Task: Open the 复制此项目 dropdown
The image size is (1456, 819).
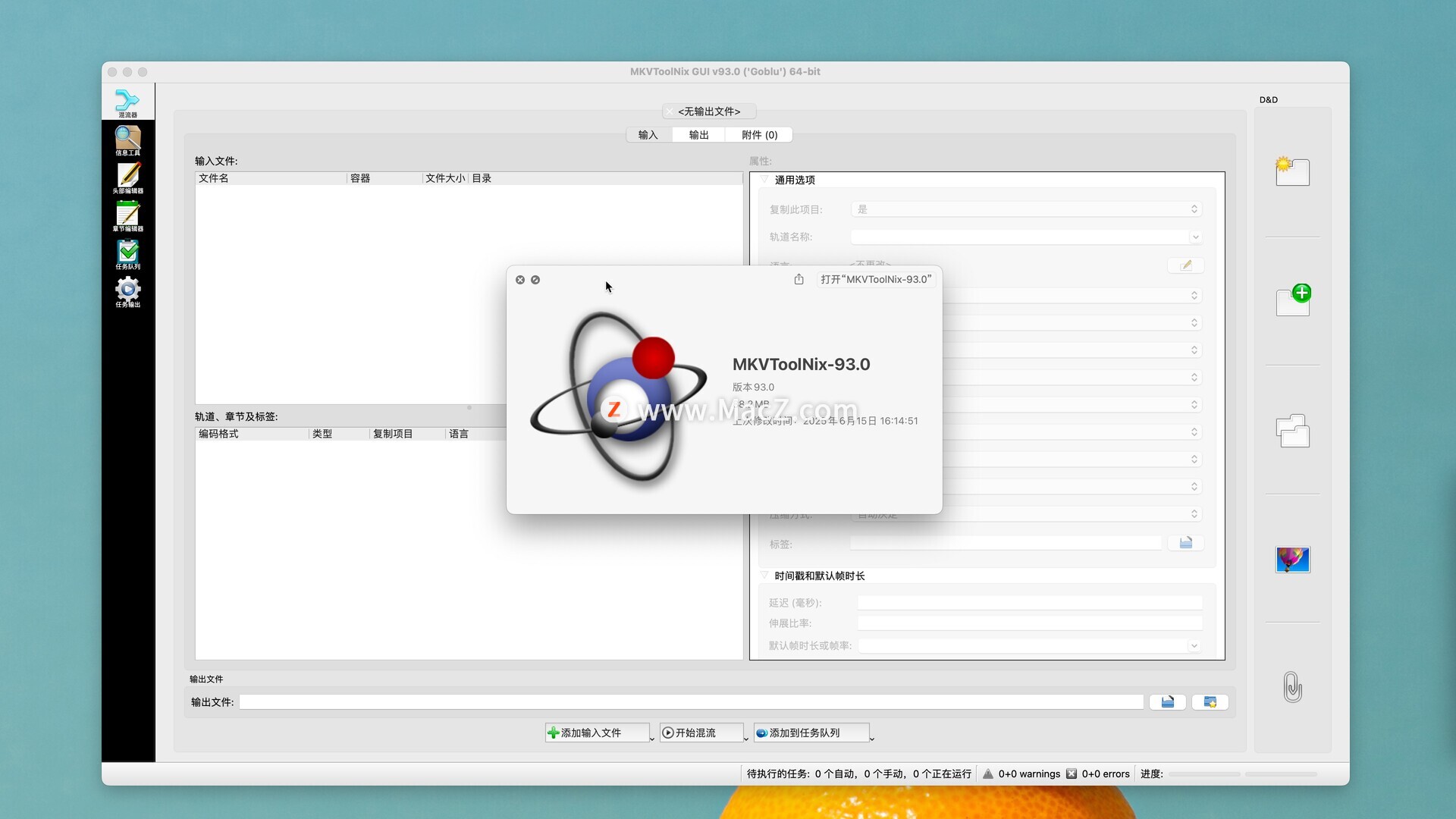Action: click(x=1027, y=209)
